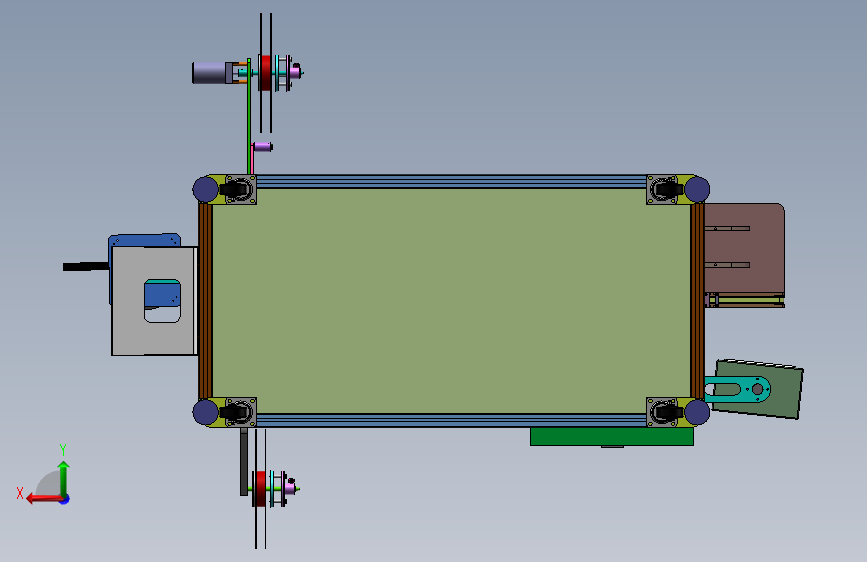The image size is (867, 562).
Task: Select the left brown side rail
Action: click(205, 300)
